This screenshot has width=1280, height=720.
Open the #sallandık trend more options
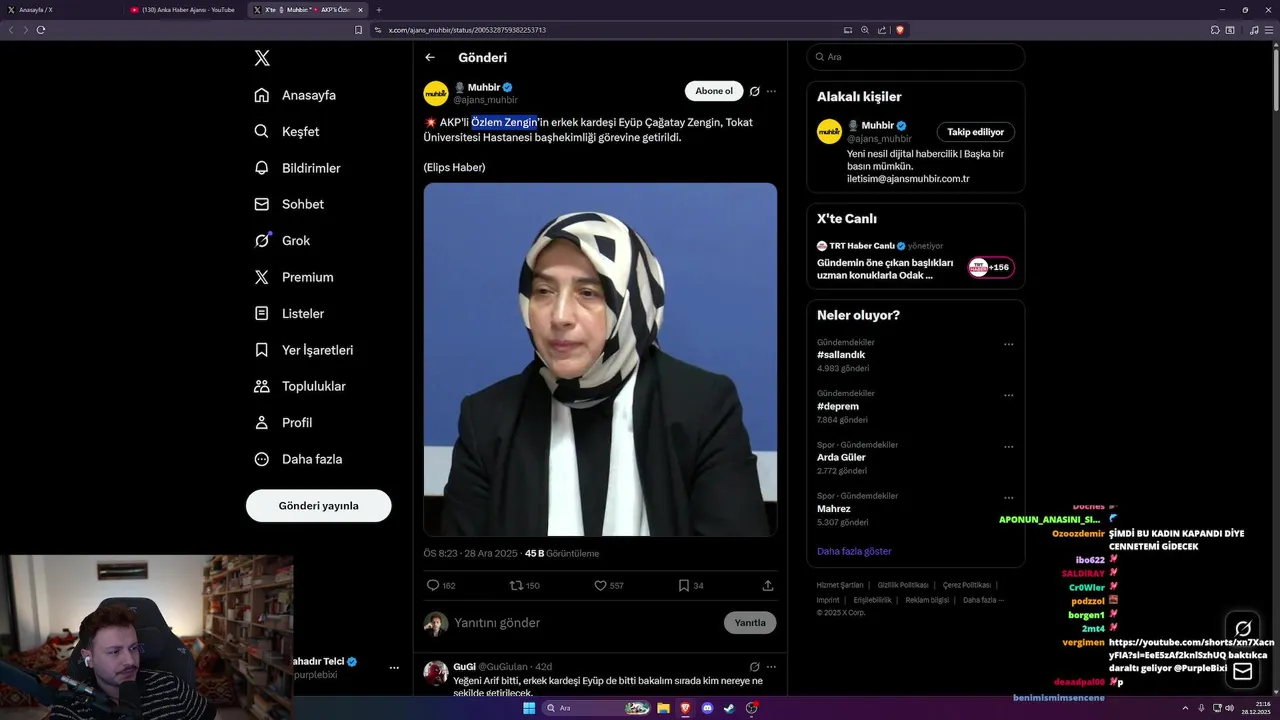[x=1008, y=344]
